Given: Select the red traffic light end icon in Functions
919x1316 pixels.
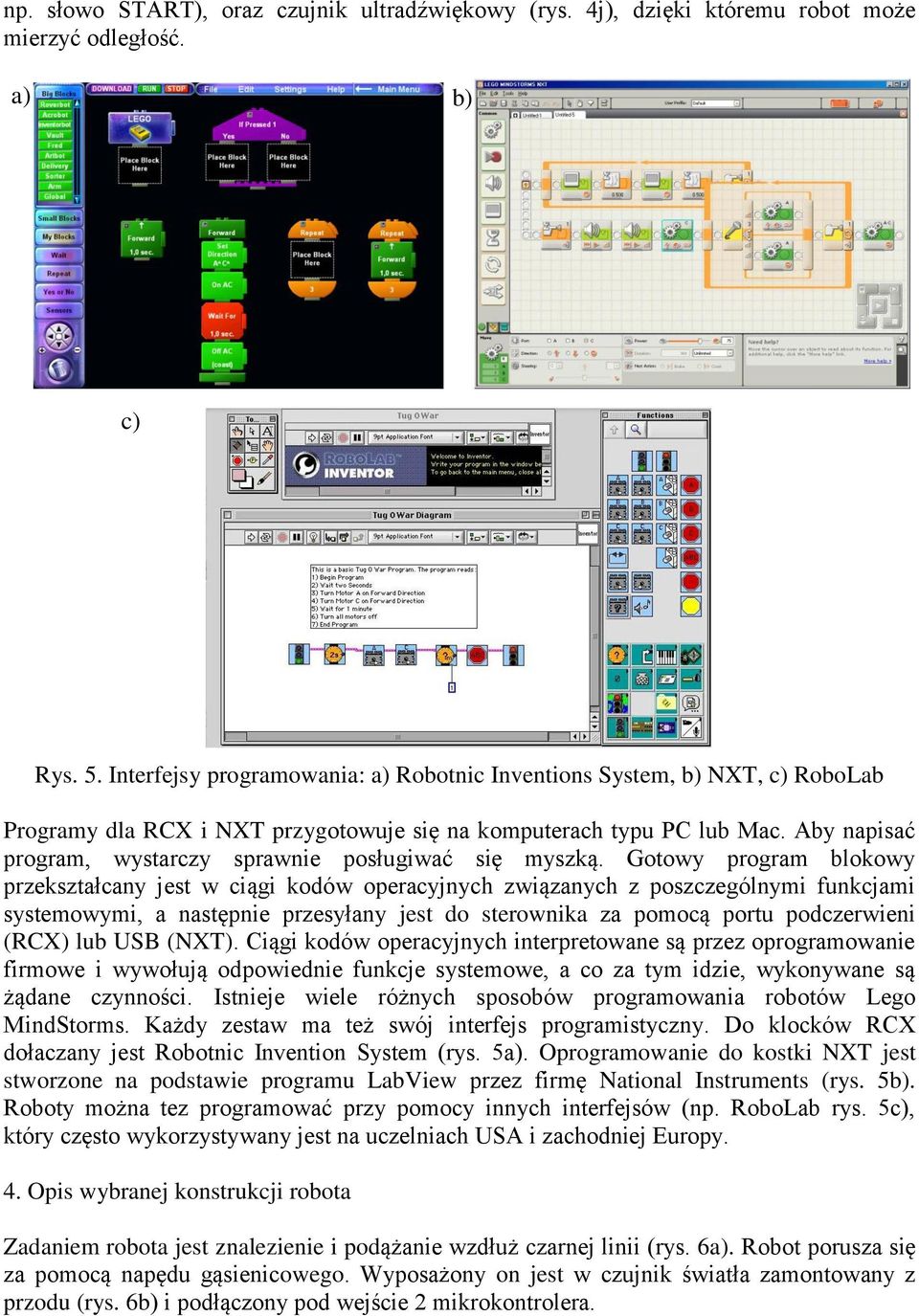Looking at the screenshot, I should (666, 460).
